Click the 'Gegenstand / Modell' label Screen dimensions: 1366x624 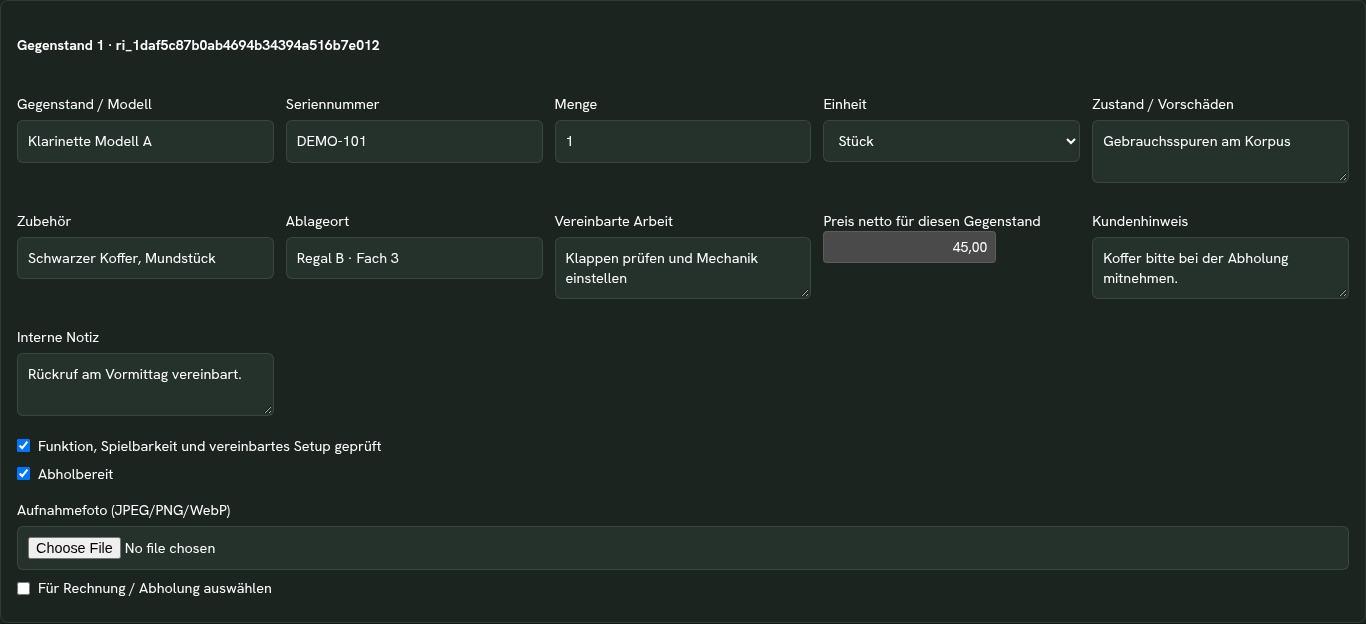coord(85,104)
